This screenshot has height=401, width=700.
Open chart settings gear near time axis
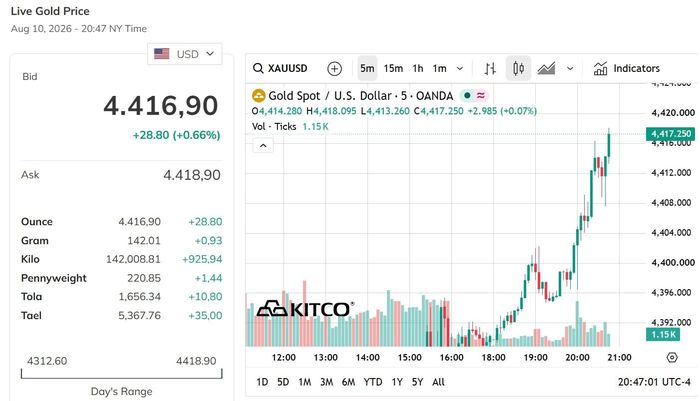click(x=672, y=357)
